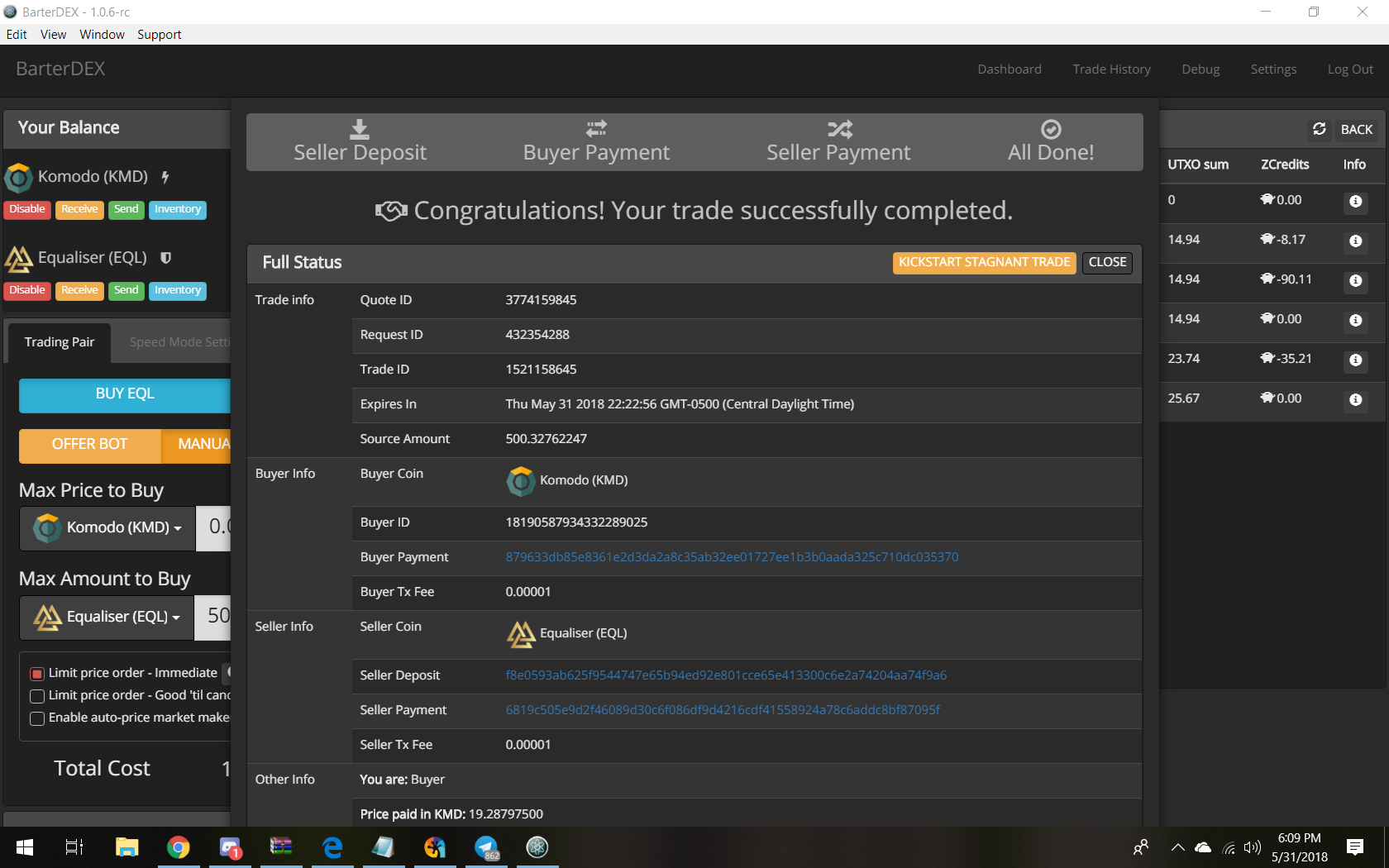The image size is (1389, 868).
Task: Click the Seller Deposit download icon
Action: tap(360, 129)
